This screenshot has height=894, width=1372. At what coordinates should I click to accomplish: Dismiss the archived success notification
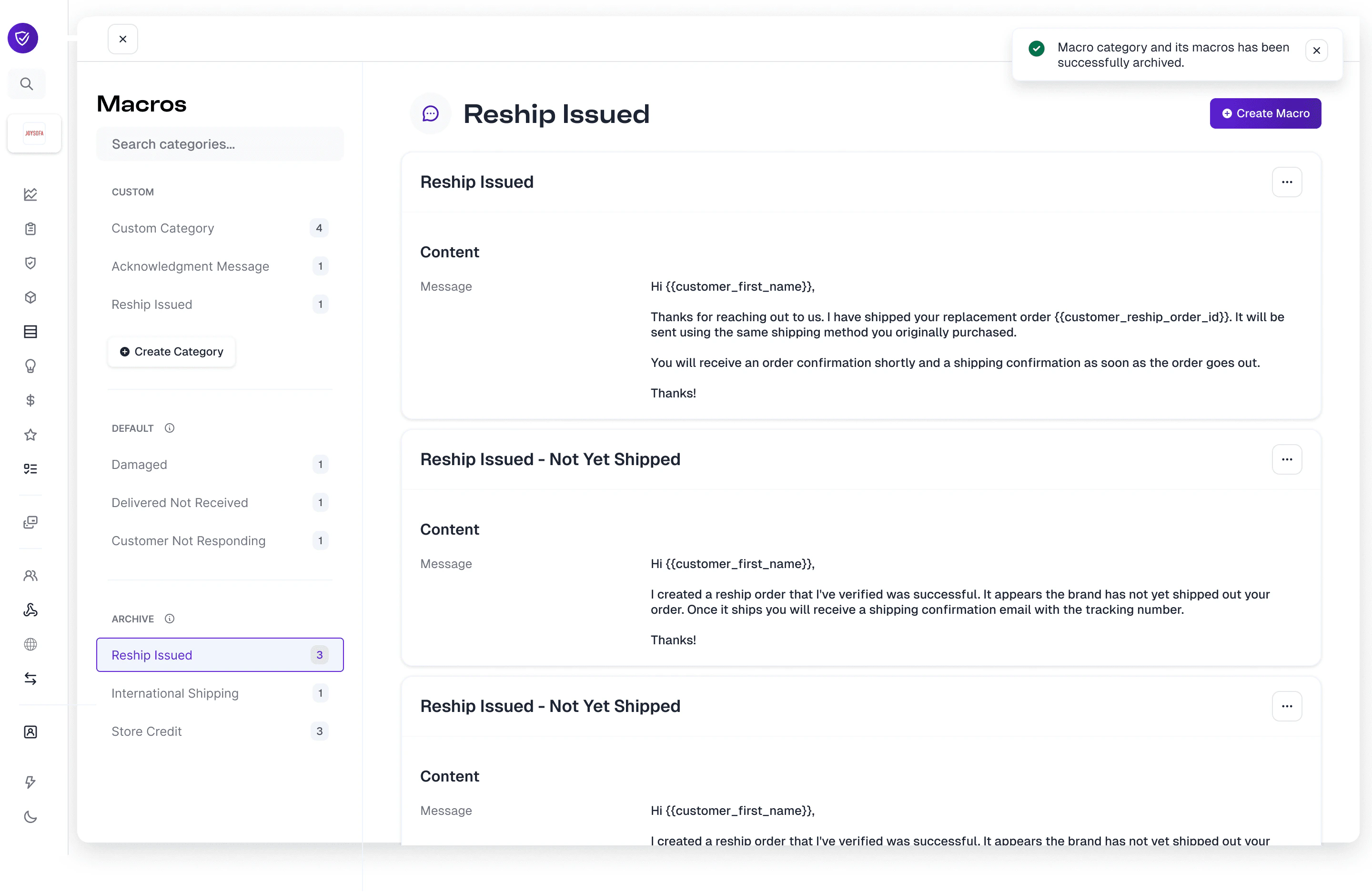(x=1317, y=51)
